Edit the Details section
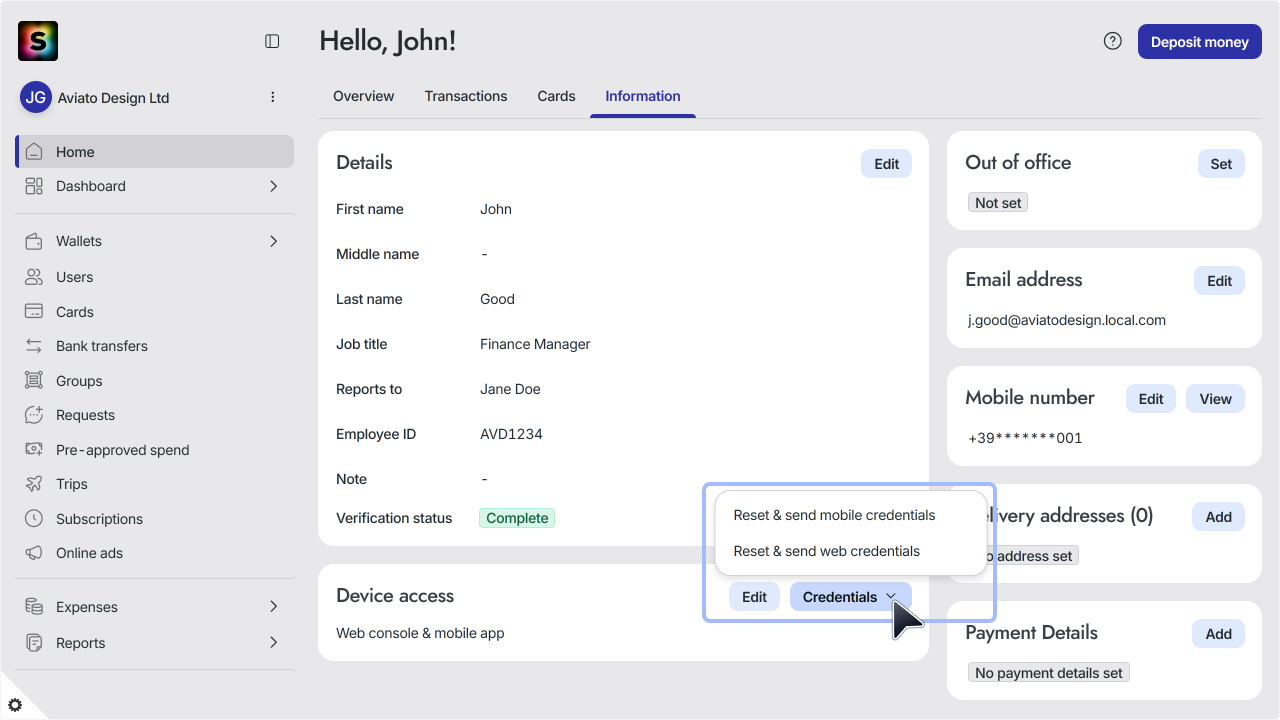 pyautogui.click(x=886, y=164)
